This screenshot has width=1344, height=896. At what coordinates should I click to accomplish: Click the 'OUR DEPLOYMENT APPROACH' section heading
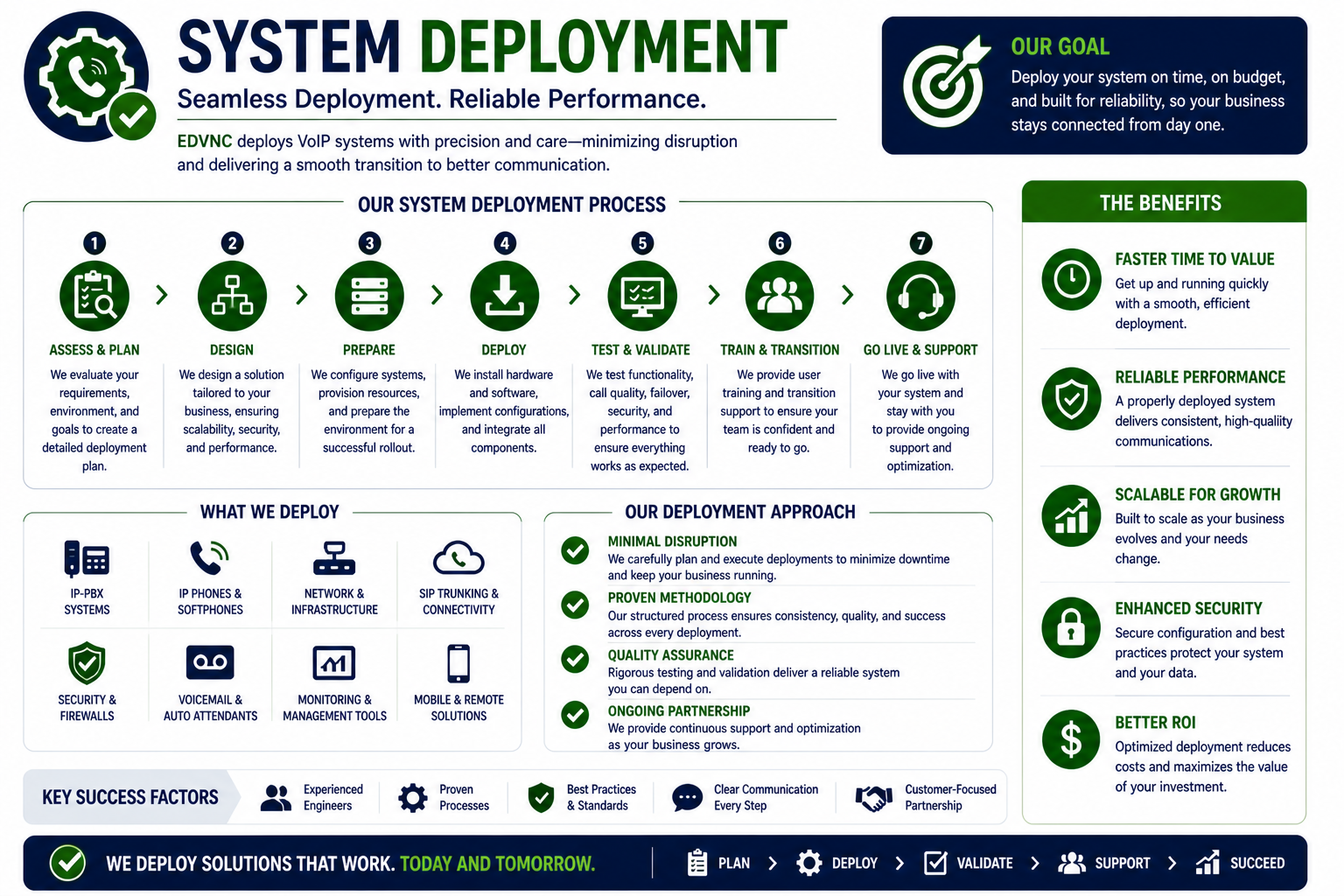(740, 512)
